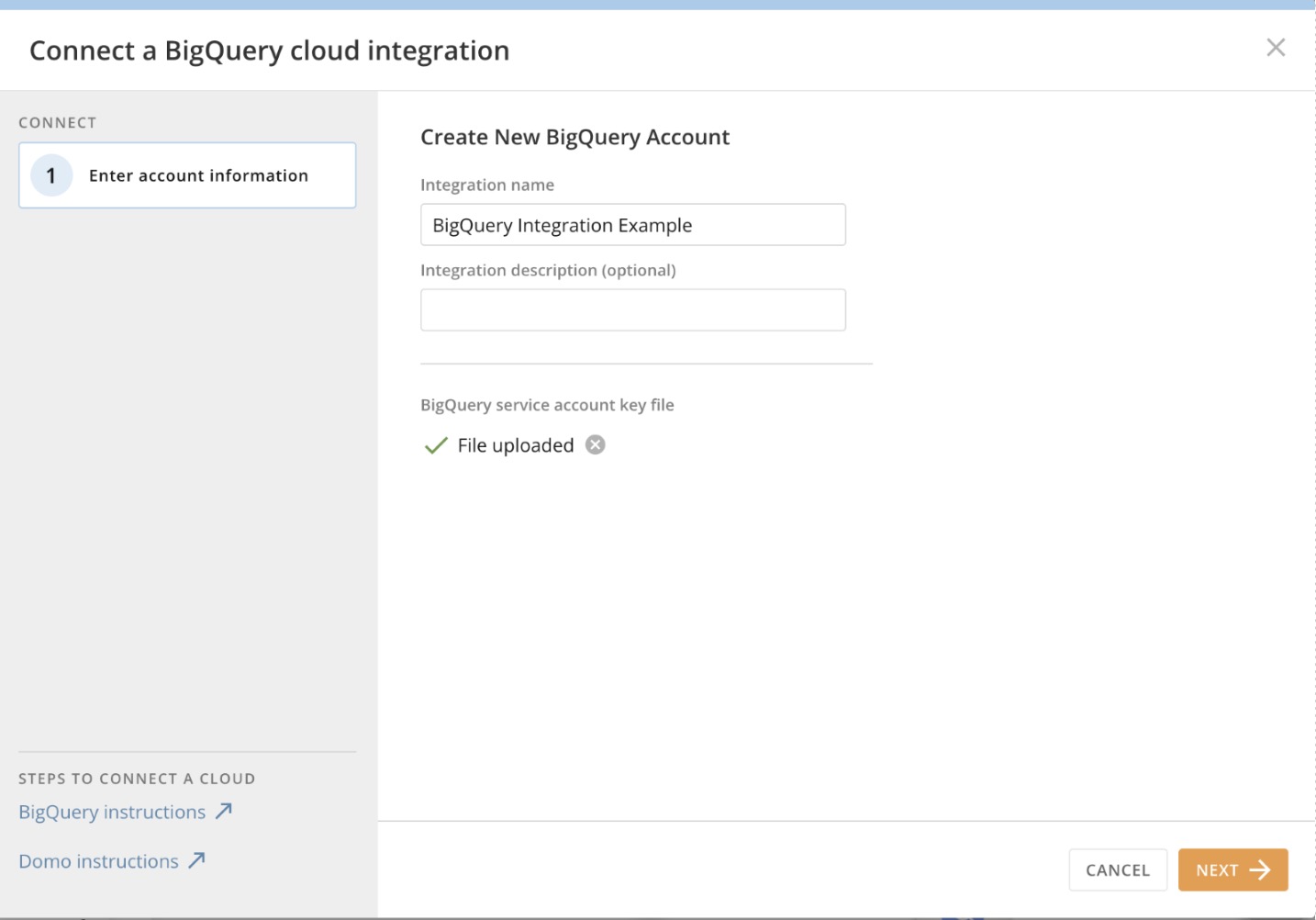Open Domo instructions via its external link arrow

[x=195, y=860]
